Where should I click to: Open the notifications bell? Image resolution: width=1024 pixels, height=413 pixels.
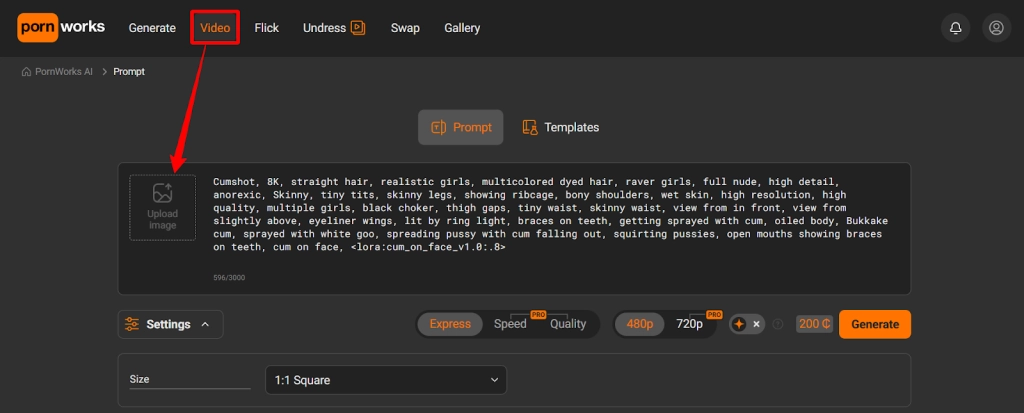tap(955, 28)
